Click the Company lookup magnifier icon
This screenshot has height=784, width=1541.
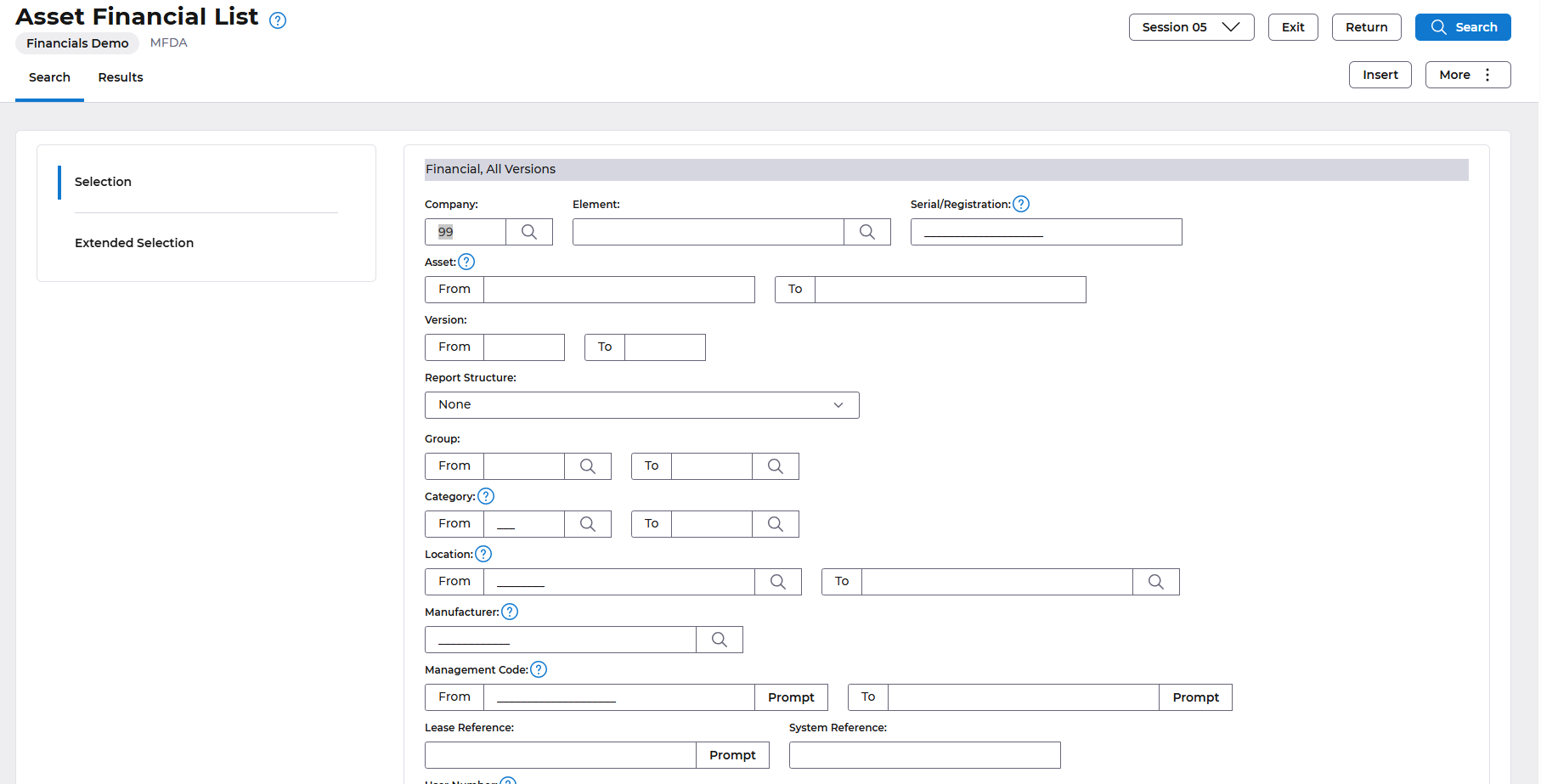(528, 232)
